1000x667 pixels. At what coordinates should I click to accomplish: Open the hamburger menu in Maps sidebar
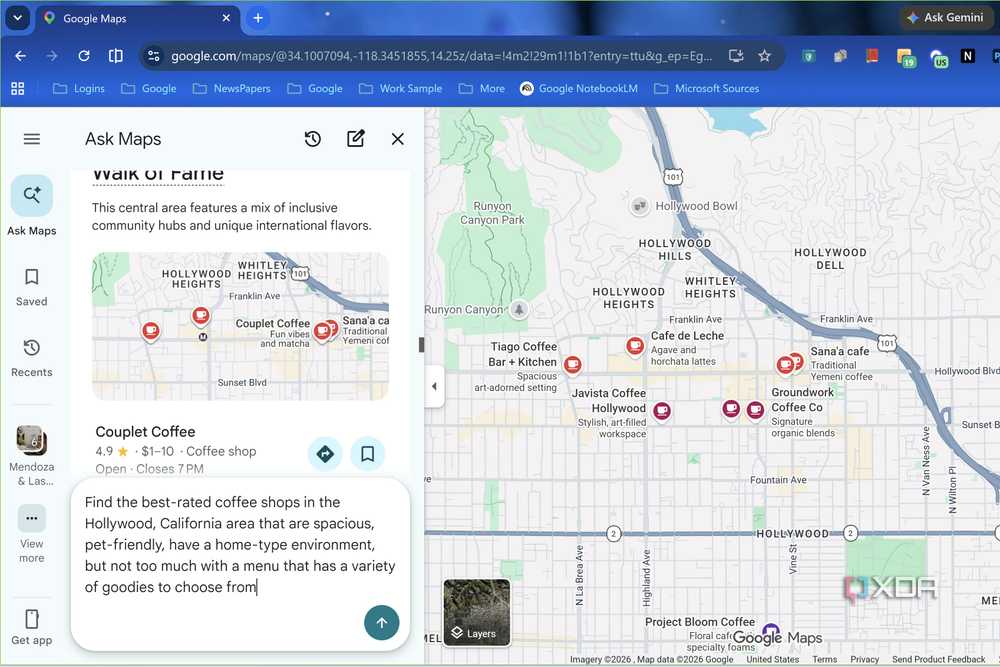(31, 139)
